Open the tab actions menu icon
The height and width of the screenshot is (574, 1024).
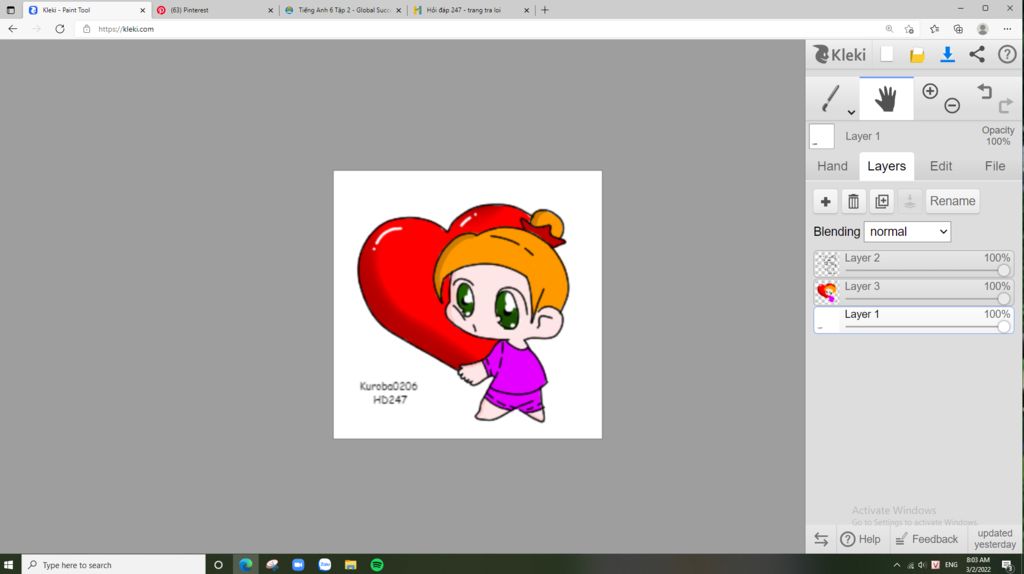10,10
